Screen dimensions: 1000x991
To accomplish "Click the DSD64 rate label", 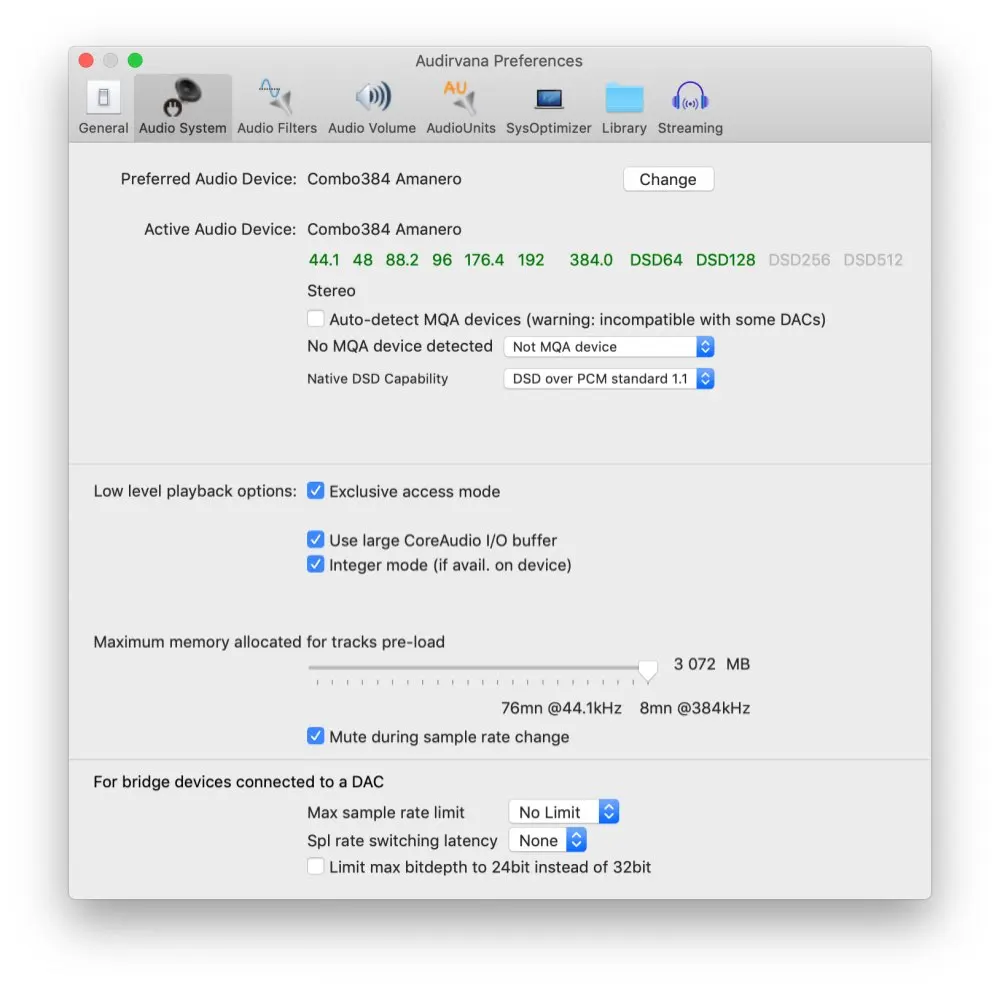I will pyautogui.click(x=656, y=260).
